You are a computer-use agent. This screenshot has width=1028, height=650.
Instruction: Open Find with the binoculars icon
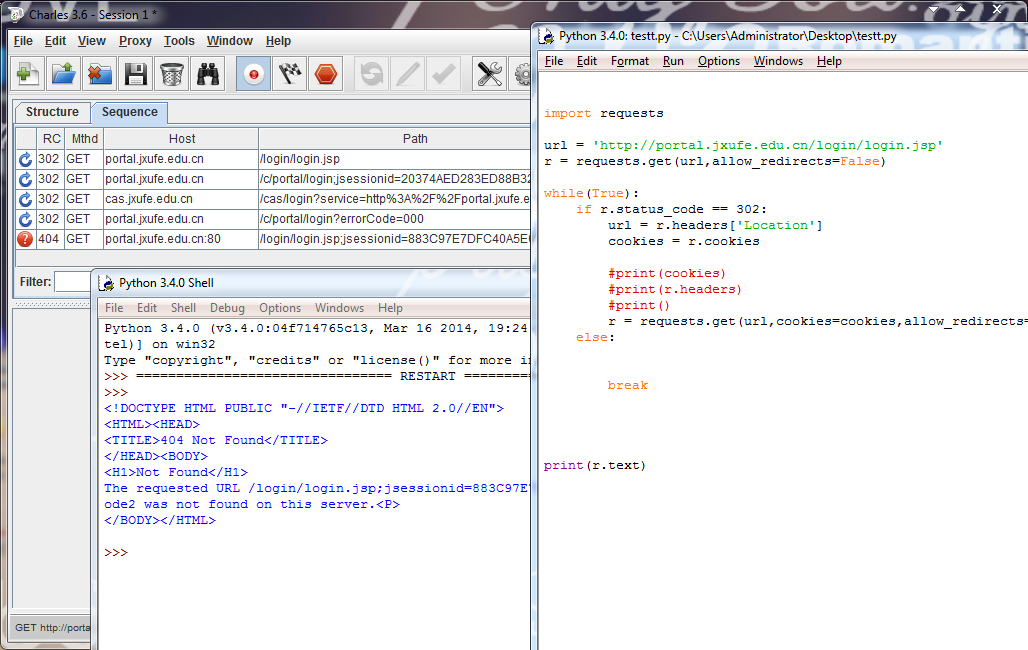[208, 74]
